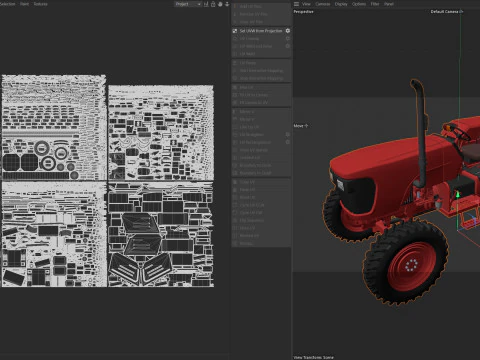The width and height of the screenshot is (480, 360).
Task: Open the viewport Panel menu
Action: (x=389, y=4)
